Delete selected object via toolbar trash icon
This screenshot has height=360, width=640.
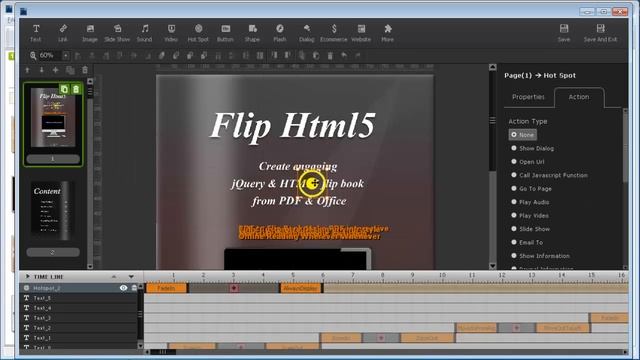(x=330, y=56)
